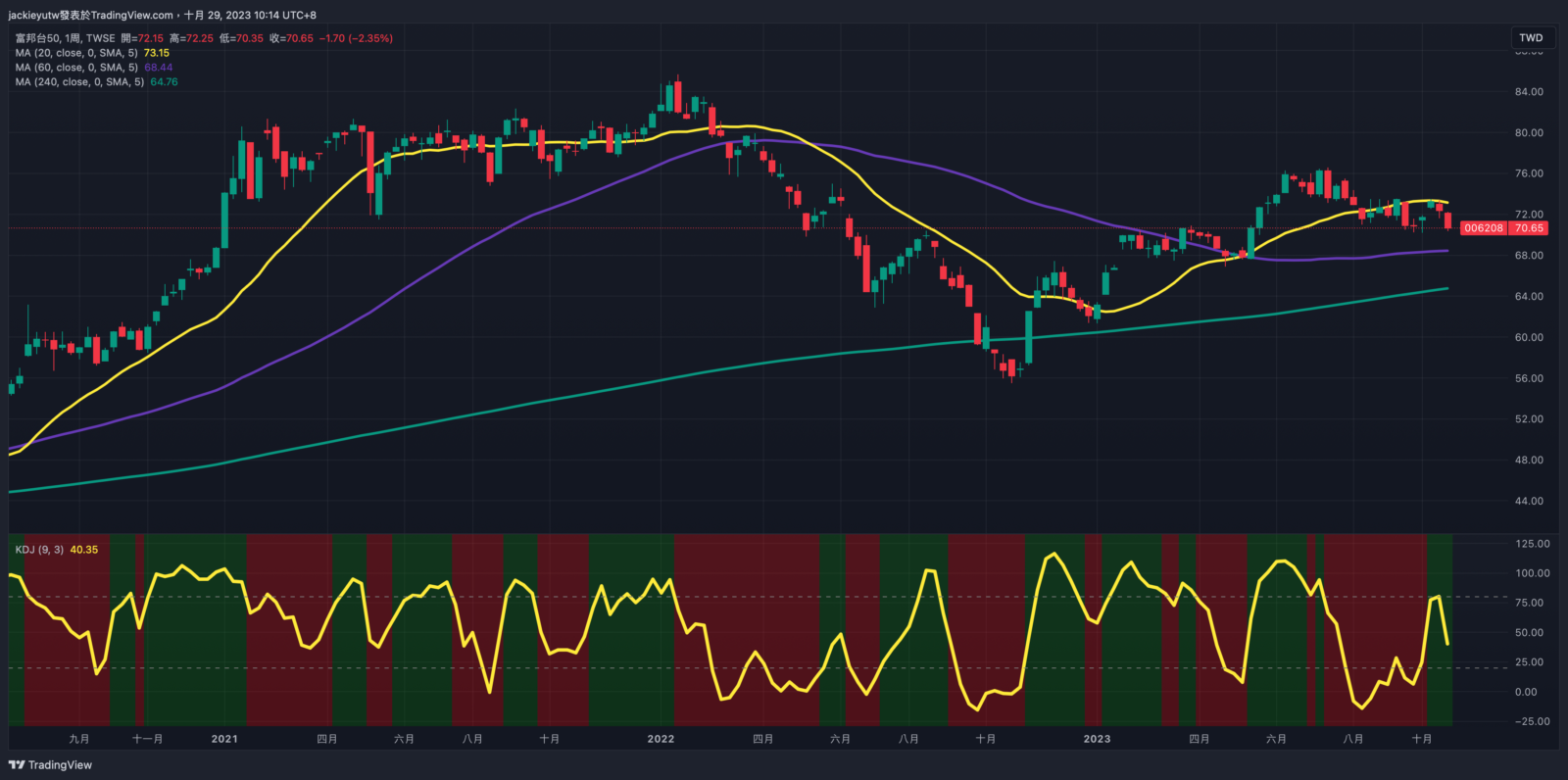Viewport: 1568px width, 780px height.
Task: Click the yellow 40.35 KDJ value
Action: pos(84,550)
